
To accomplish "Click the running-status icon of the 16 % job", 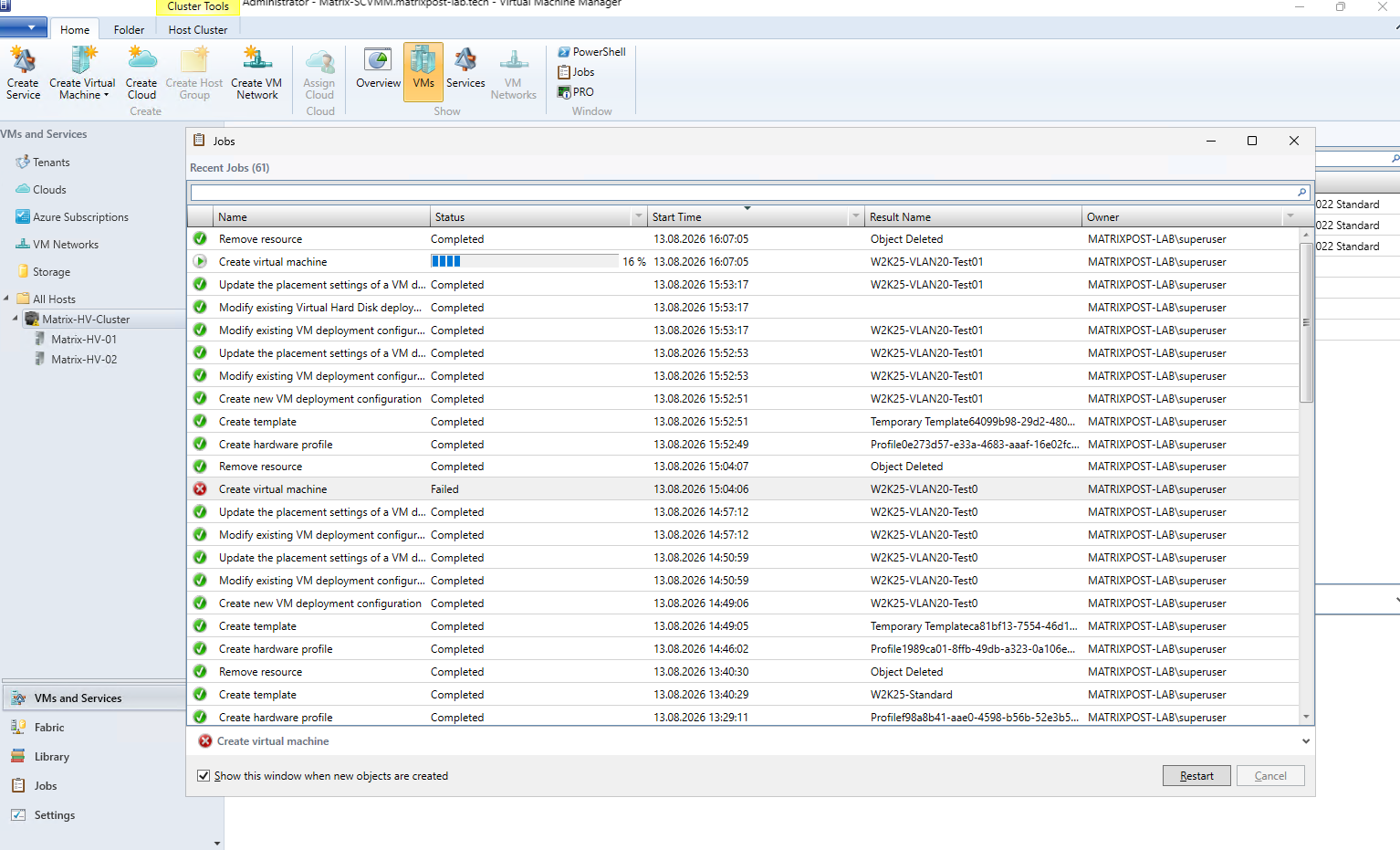I will [200, 261].
